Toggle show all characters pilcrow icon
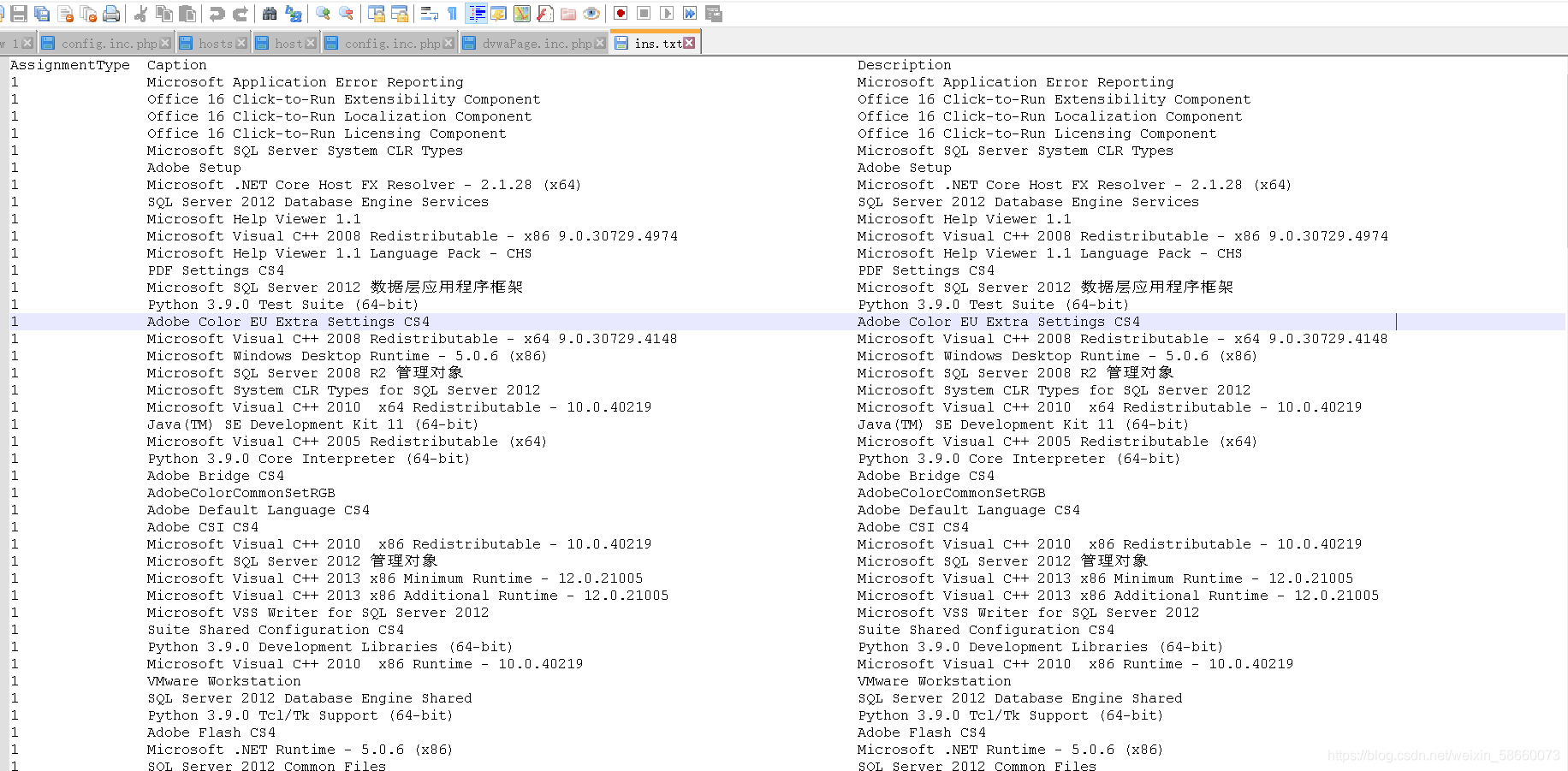Viewport: 1568px width, 771px height. point(452,14)
